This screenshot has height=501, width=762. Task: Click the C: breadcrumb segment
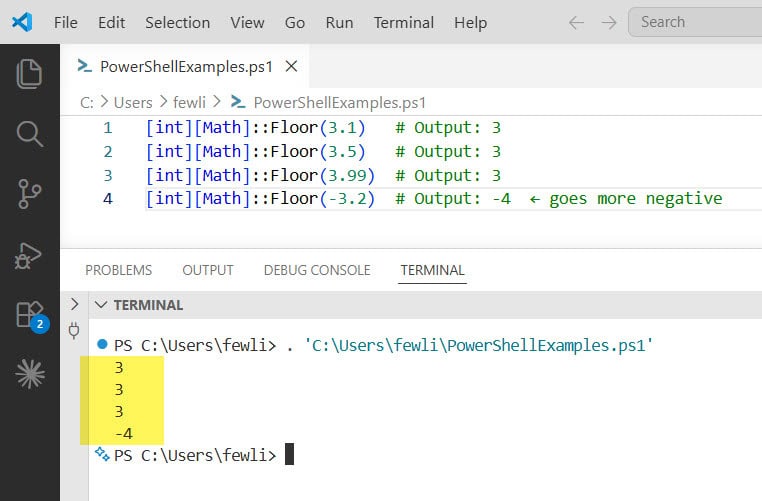point(87,103)
